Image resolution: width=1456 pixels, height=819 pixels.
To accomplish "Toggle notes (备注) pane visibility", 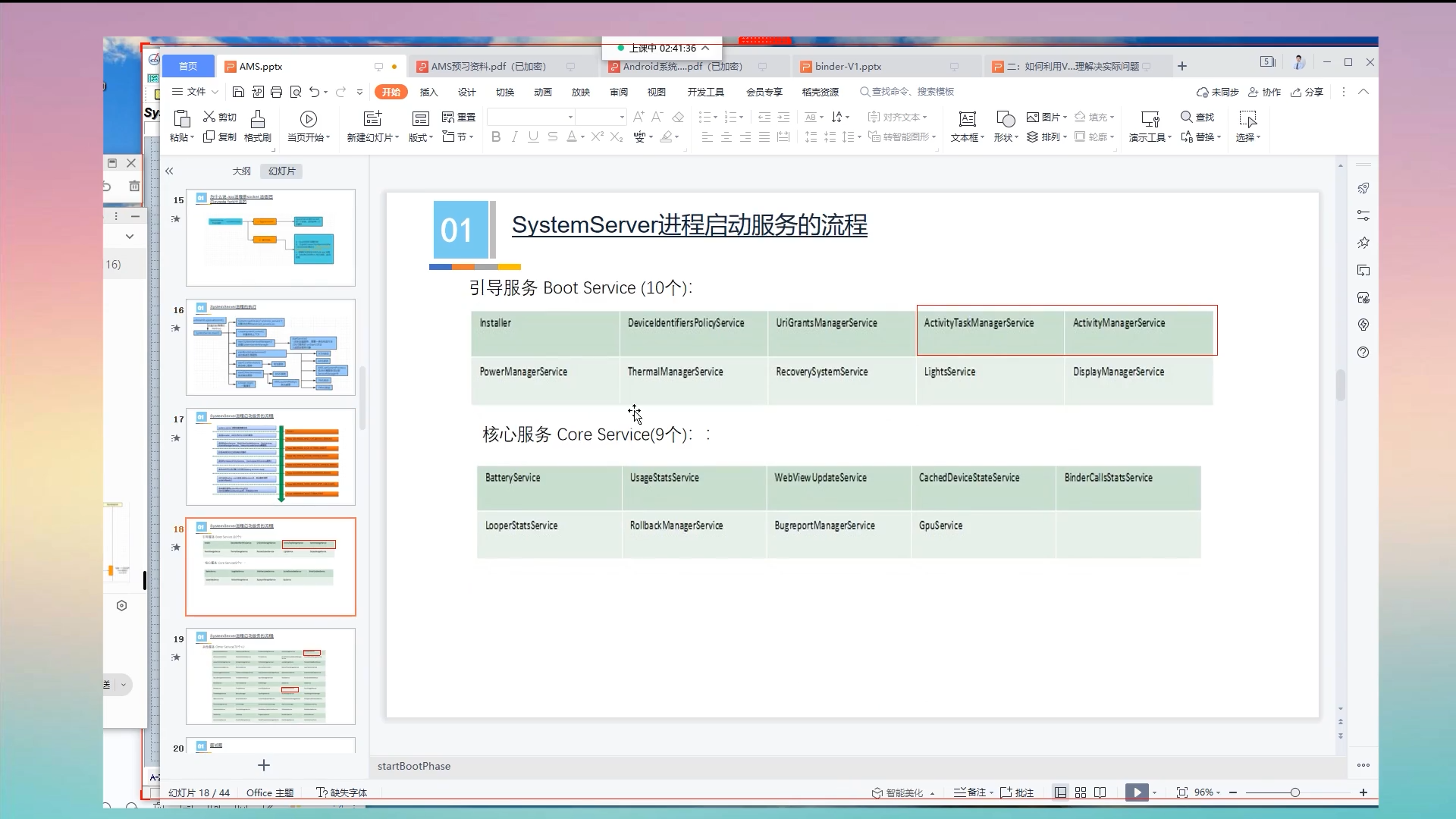I will [x=970, y=792].
